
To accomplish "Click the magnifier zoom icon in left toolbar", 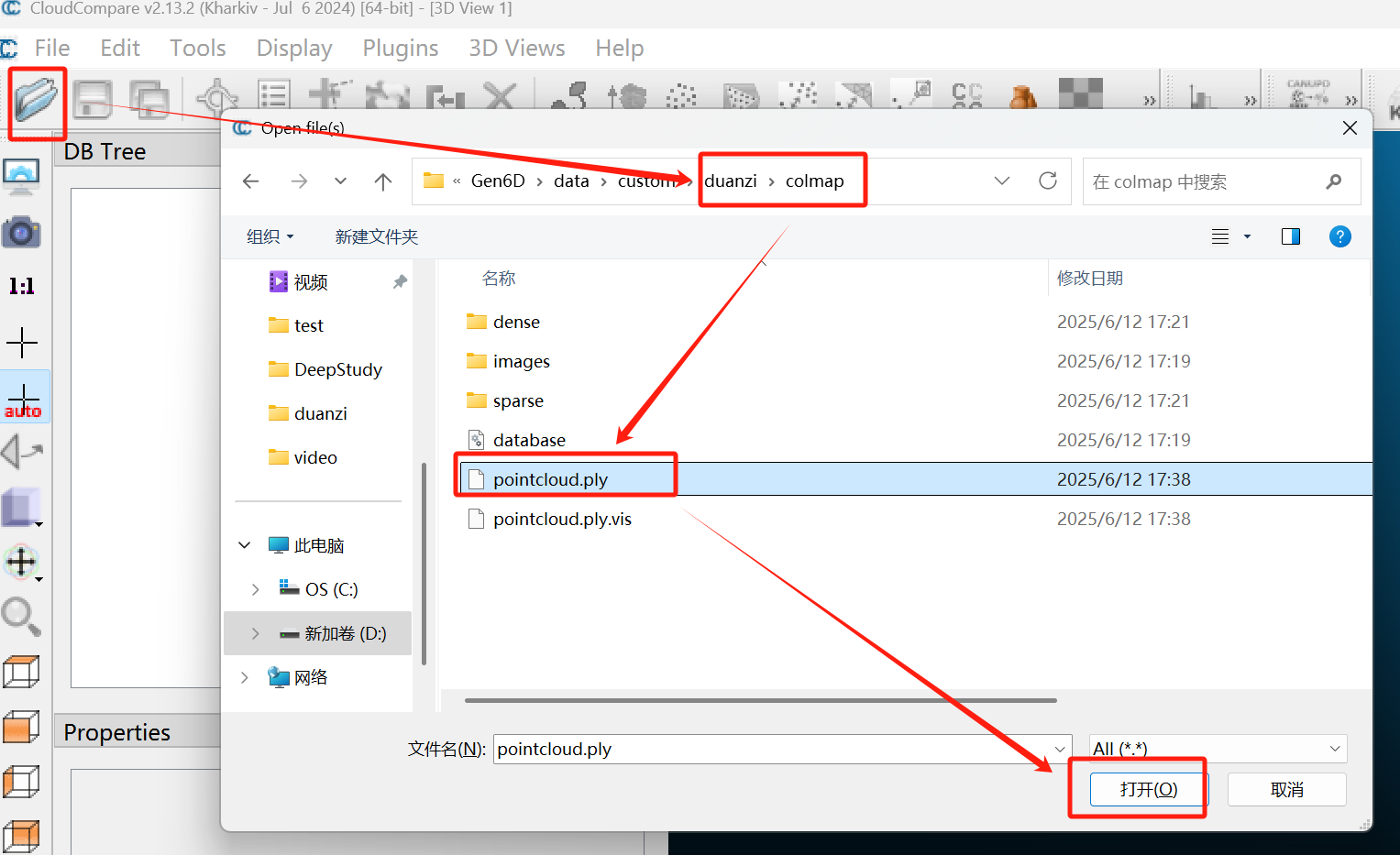I will tap(21, 617).
